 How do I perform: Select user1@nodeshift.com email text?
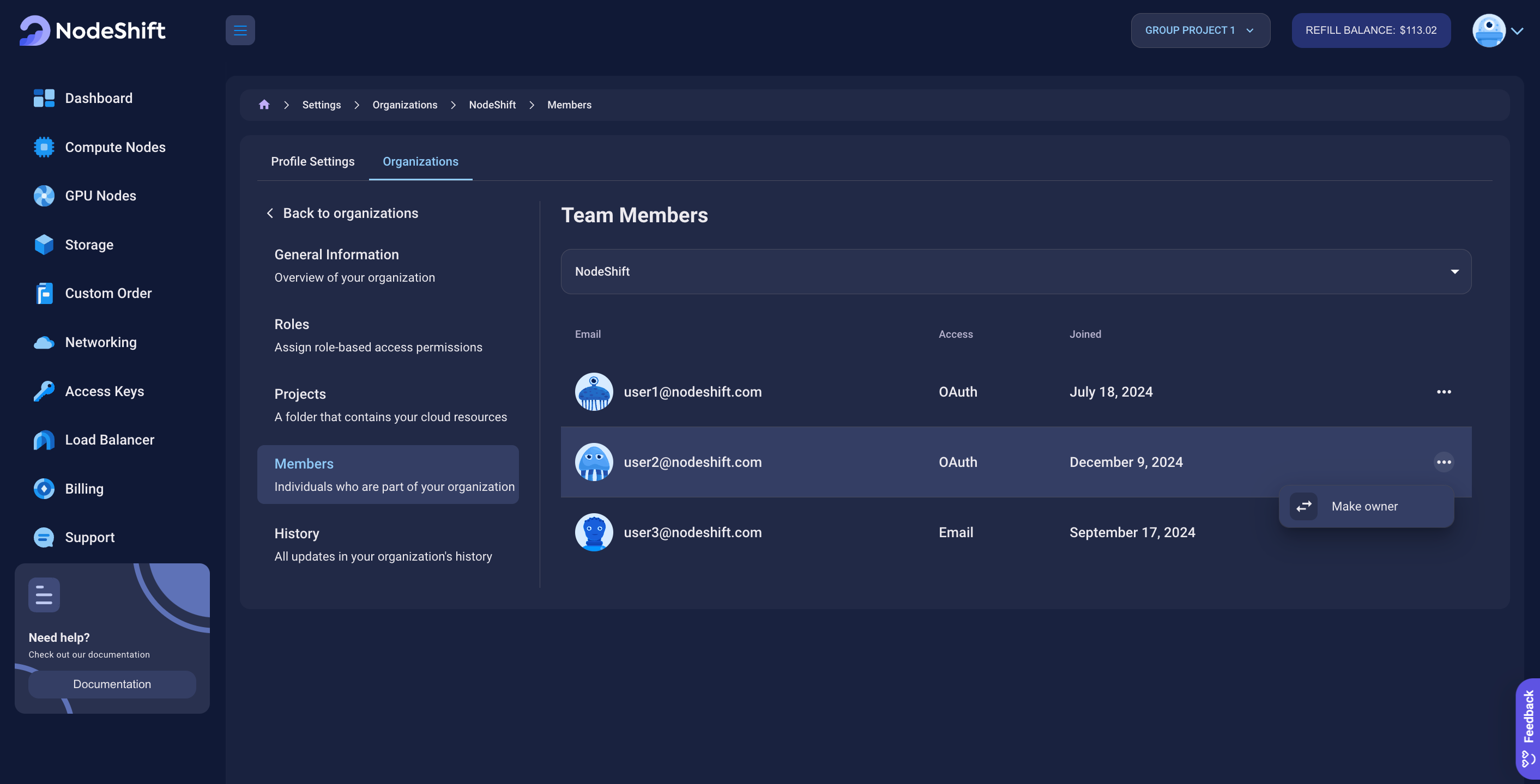[x=692, y=392]
